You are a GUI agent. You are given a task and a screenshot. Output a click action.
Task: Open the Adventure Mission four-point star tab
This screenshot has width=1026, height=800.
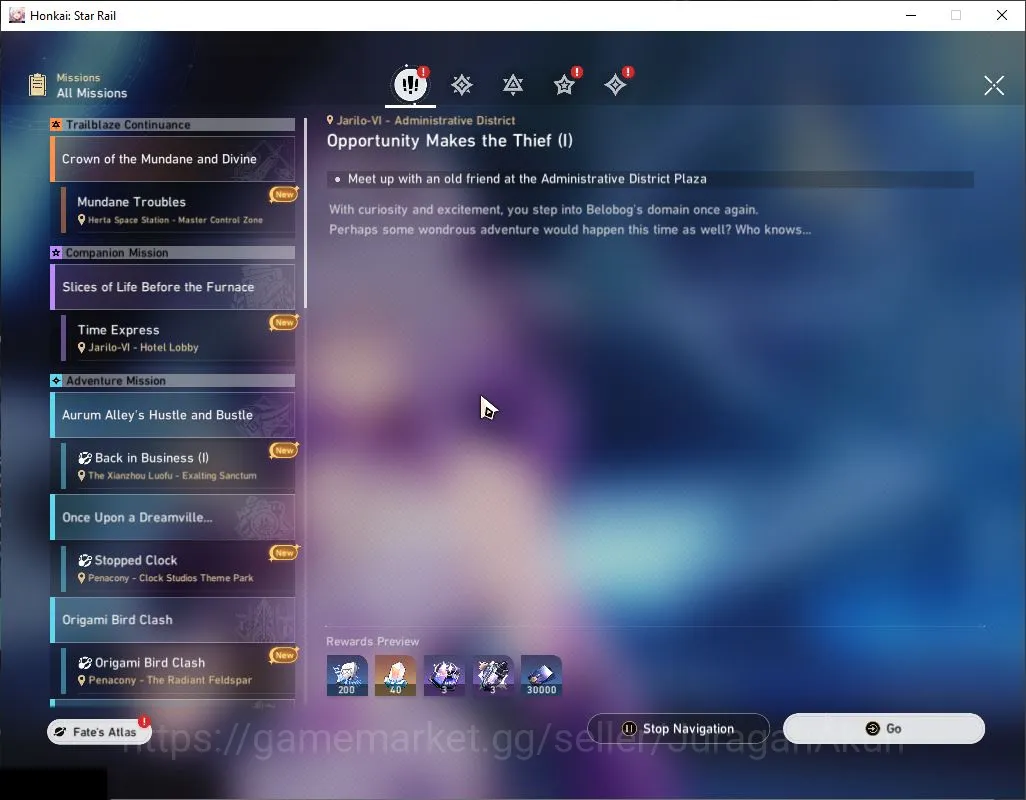[x=615, y=85]
